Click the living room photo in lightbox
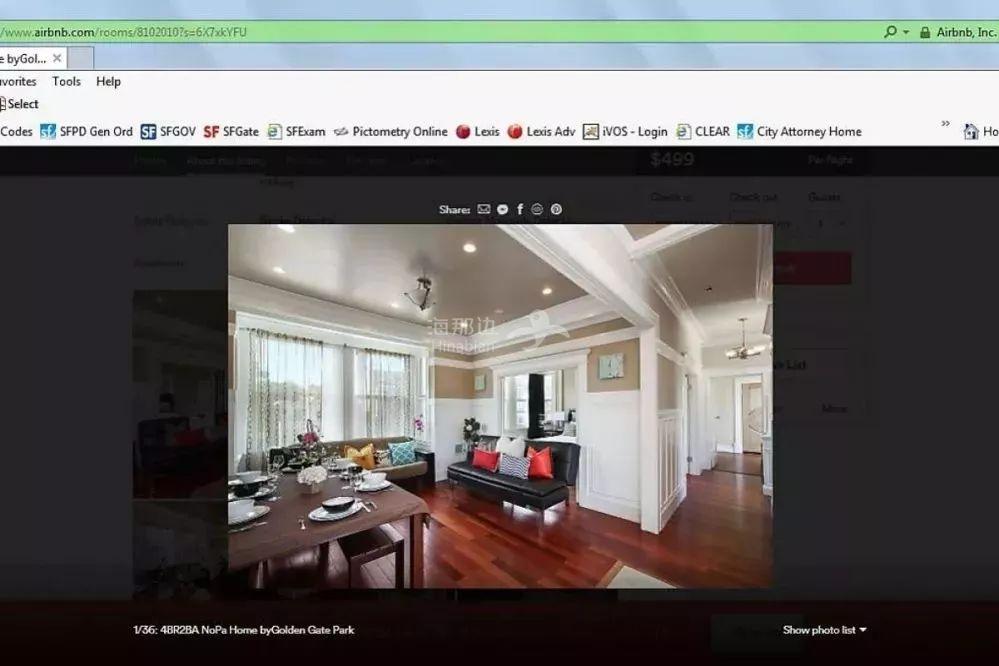The width and height of the screenshot is (999, 666). 500,405
